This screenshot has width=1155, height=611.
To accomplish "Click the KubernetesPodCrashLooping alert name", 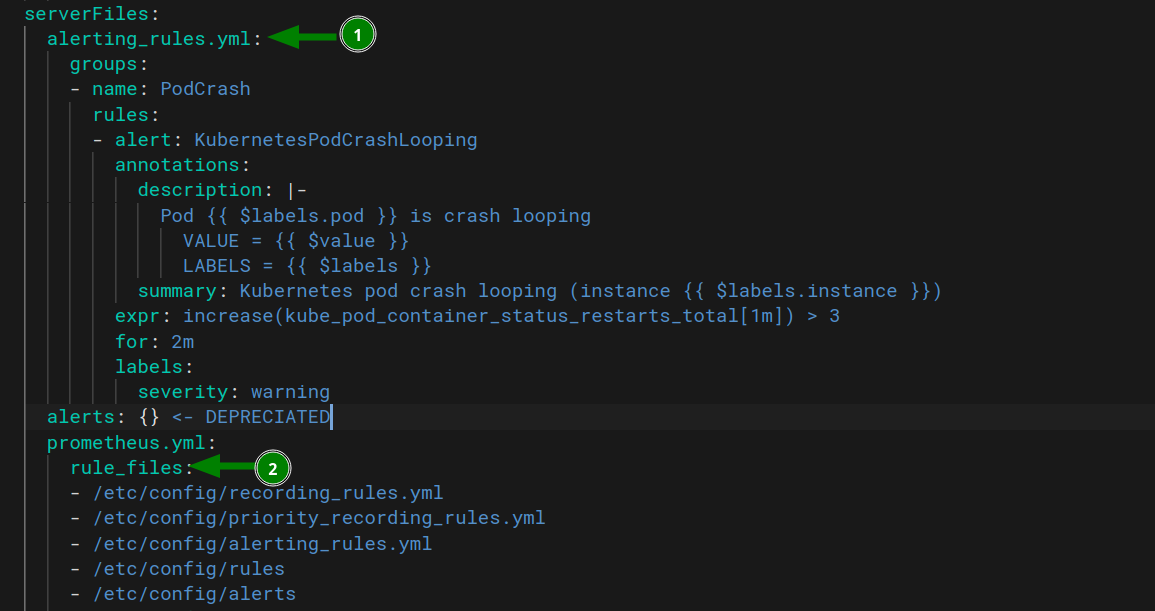I will pyautogui.click(x=336, y=140).
